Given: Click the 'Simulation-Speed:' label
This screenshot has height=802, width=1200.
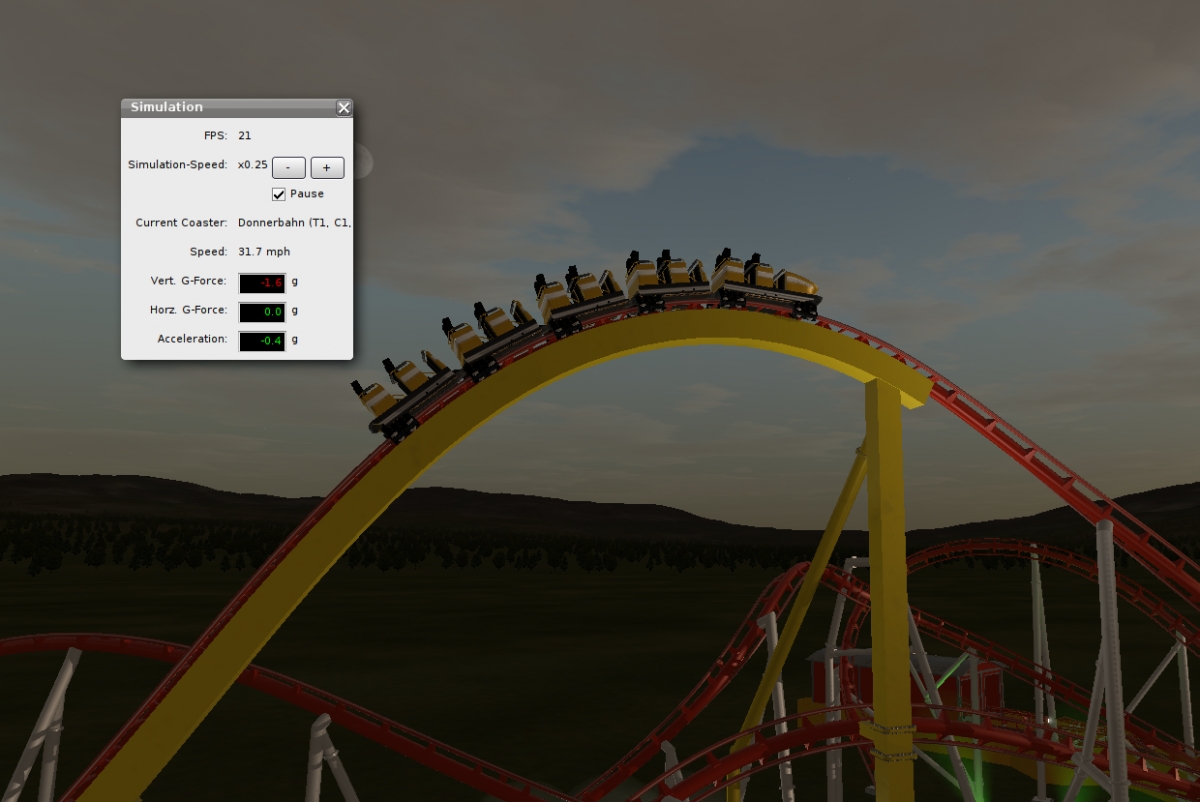Looking at the screenshot, I should tap(178, 165).
